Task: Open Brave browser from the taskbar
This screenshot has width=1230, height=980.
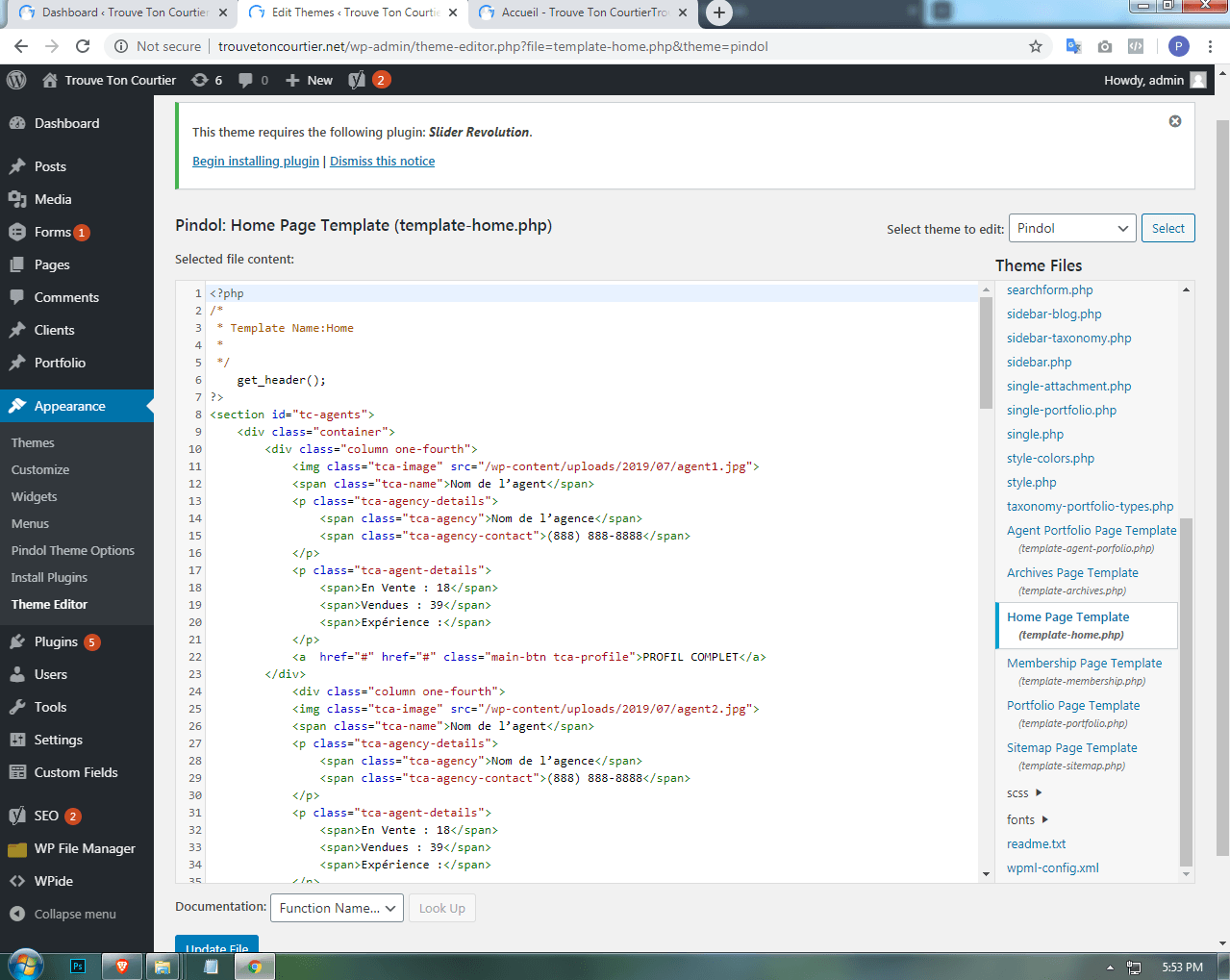Action: click(122, 966)
